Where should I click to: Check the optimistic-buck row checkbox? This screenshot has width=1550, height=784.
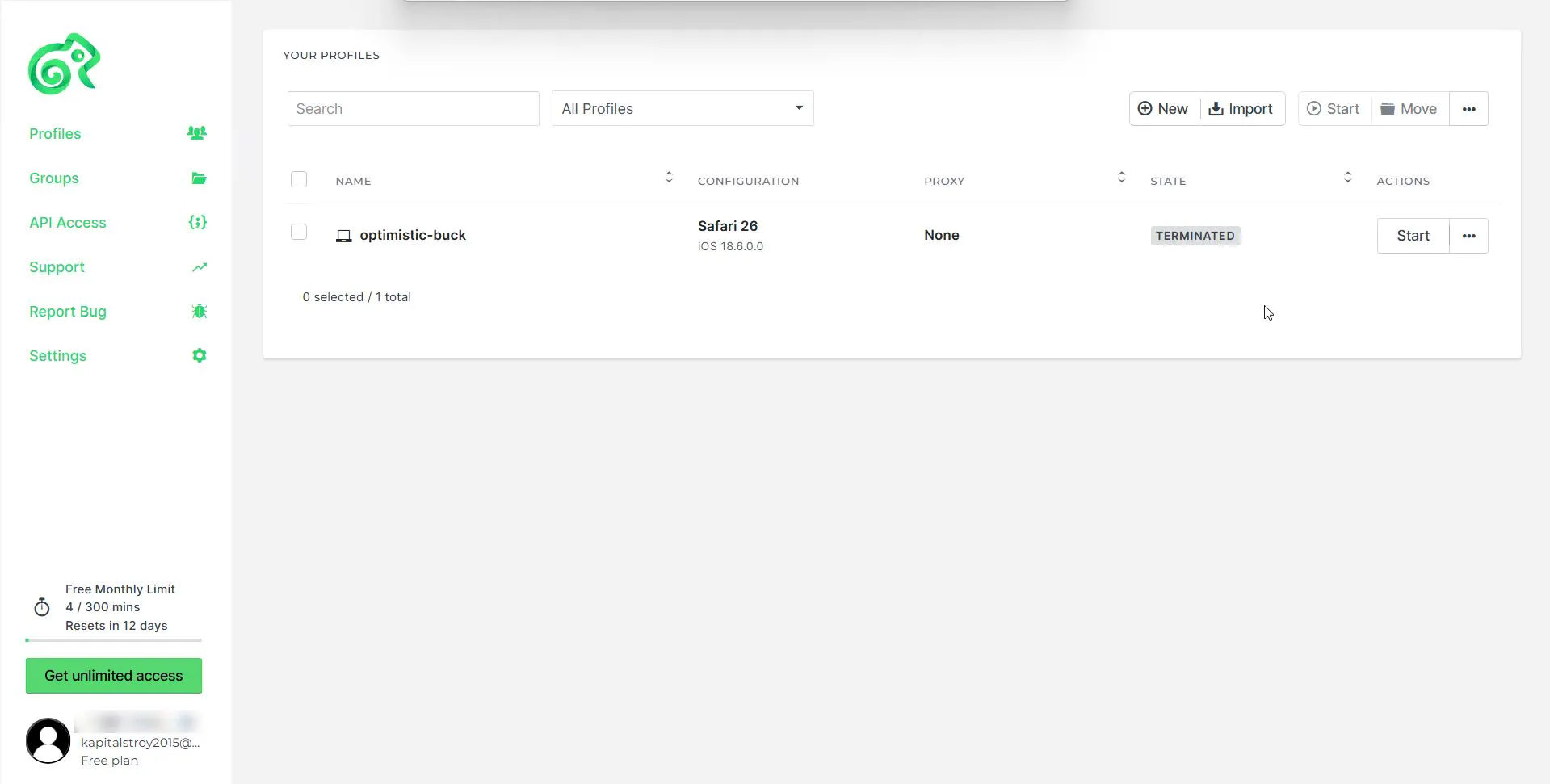299,232
